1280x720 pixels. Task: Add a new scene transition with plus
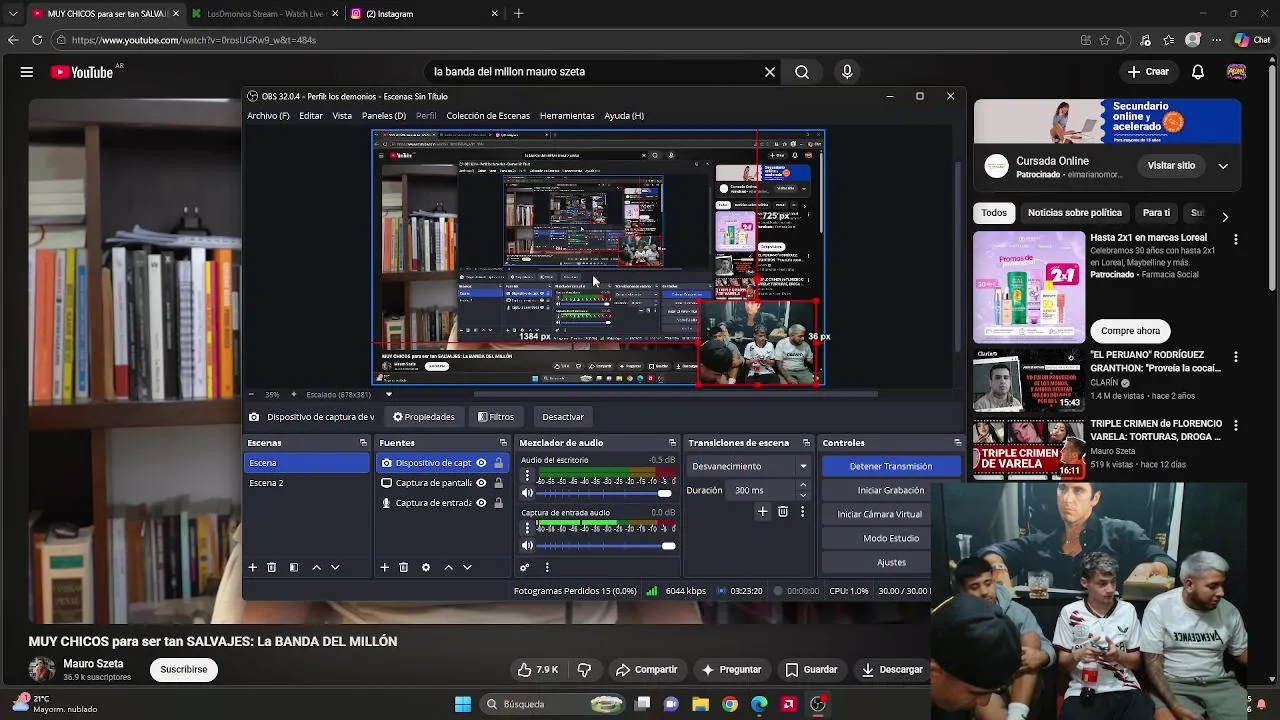(x=762, y=511)
